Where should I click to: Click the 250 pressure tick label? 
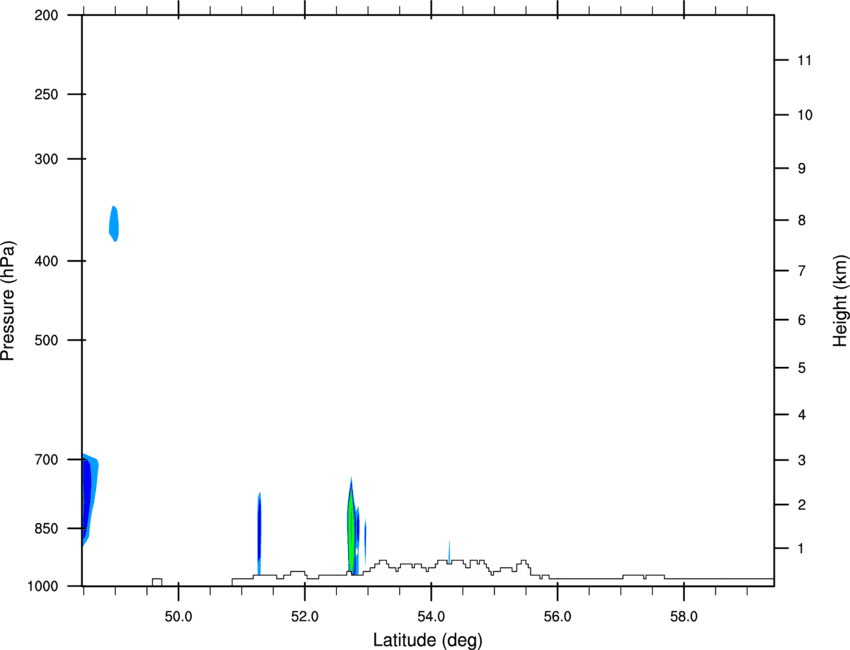(46, 94)
